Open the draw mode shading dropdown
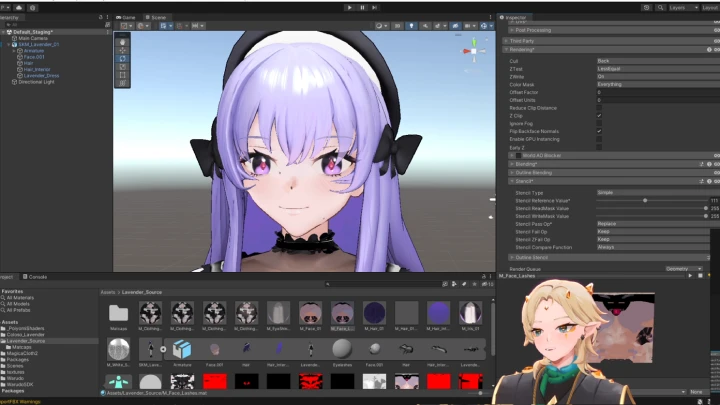This screenshot has height=405, width=720. point(381,26)
